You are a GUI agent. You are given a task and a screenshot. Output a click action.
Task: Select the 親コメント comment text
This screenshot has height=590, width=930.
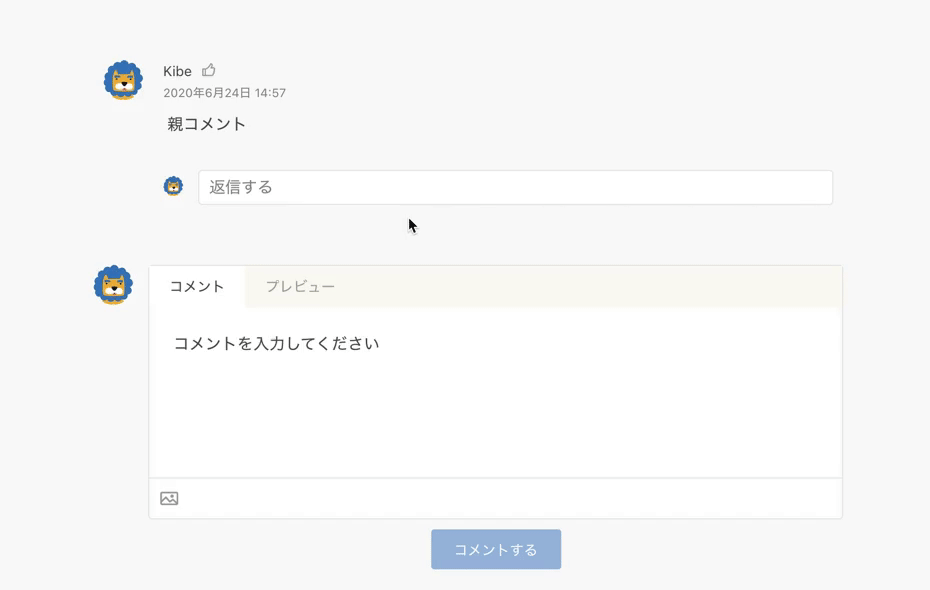point(207,124)
